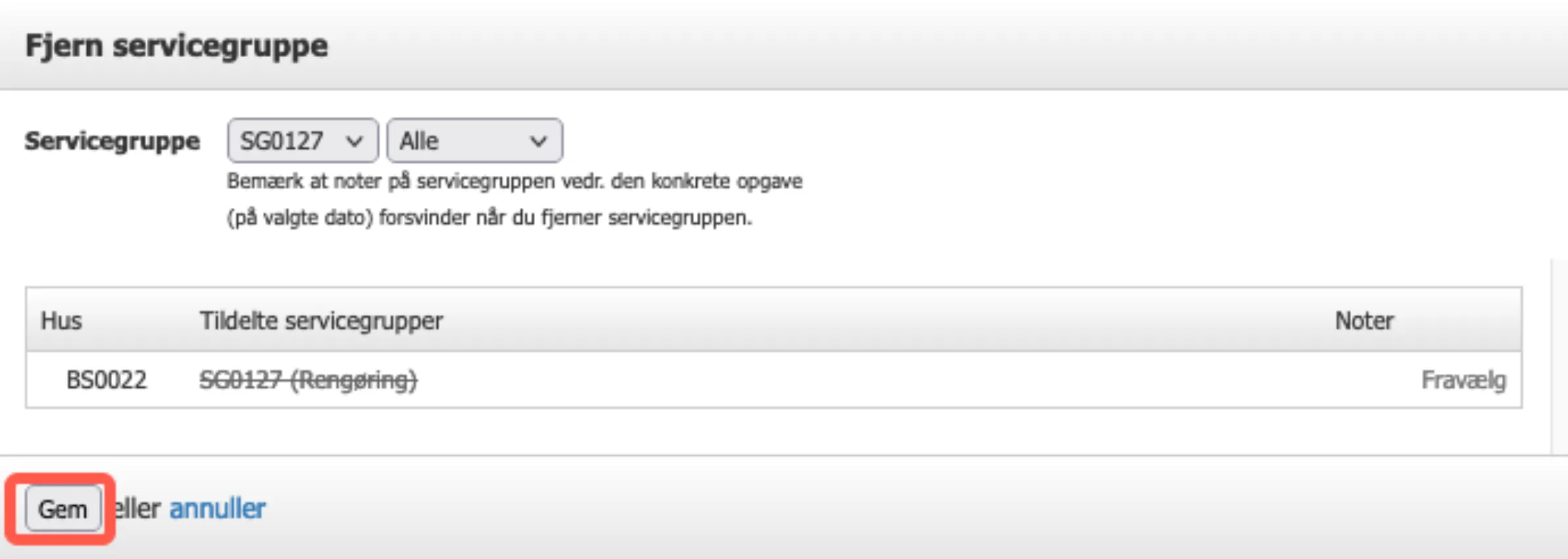1568x559 pixels.
Task: Click the Hus column header
Action: tap(61, 321)
